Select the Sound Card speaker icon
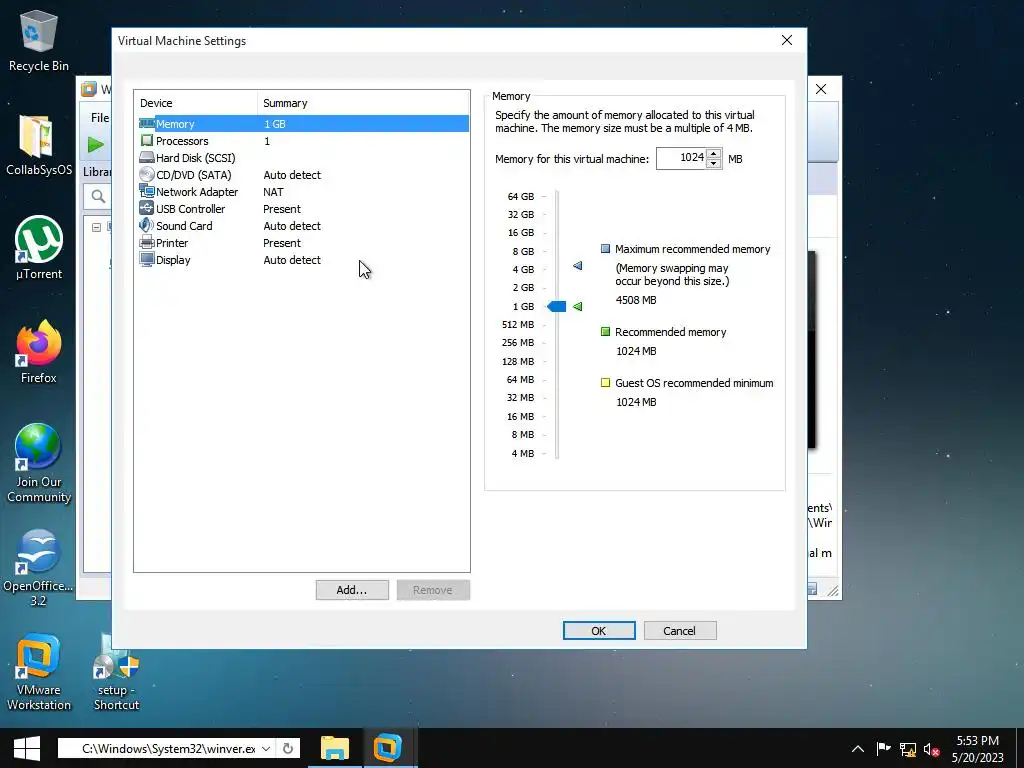This screenshot has height=768, width=1024. pyautogui.click(x=147, y=225)
